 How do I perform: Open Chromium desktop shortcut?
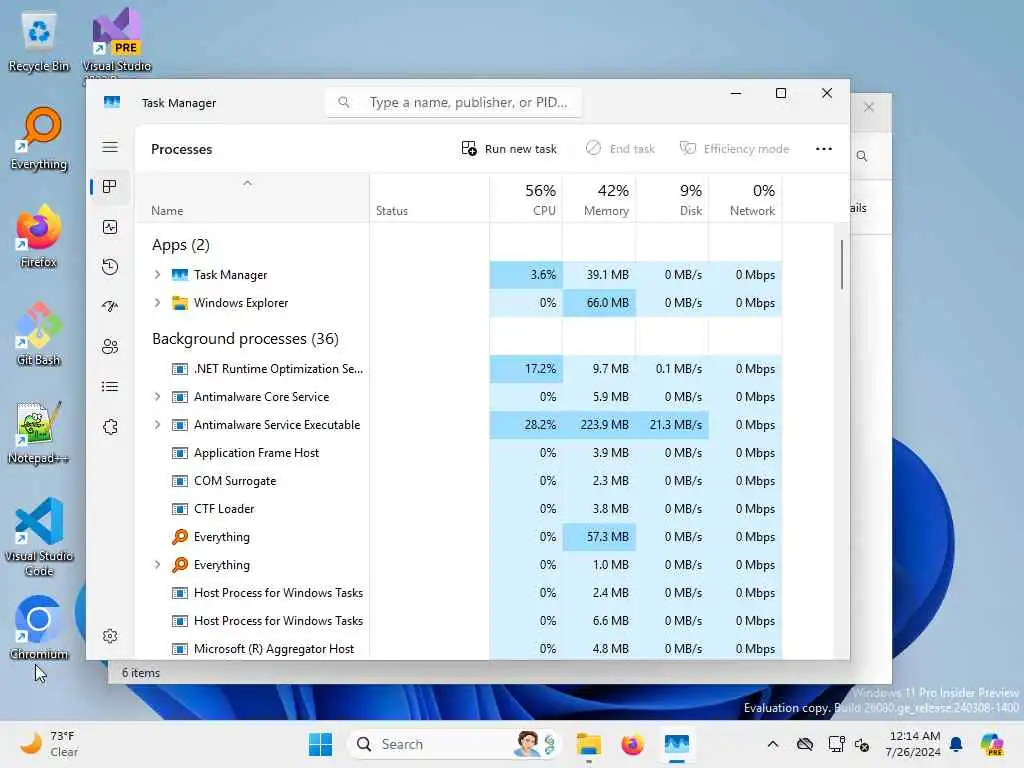(39, 628)
